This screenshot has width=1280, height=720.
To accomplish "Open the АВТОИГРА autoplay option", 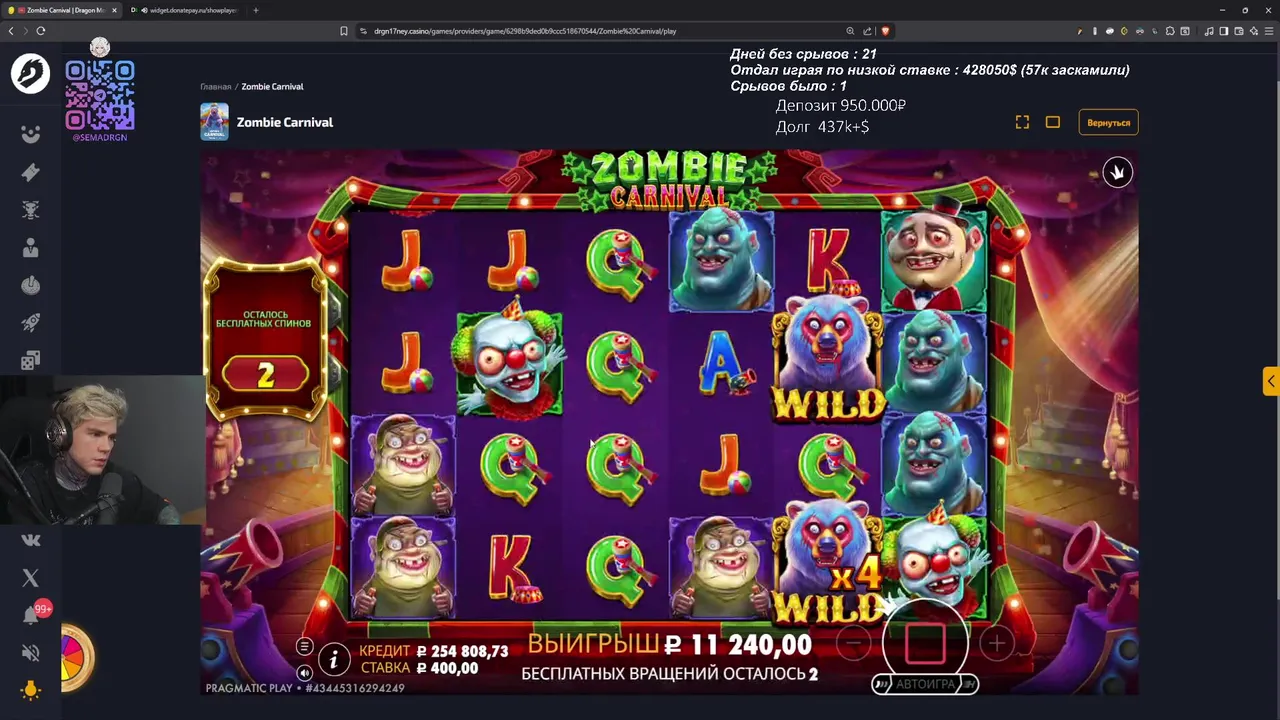I will tap(925, 684).
